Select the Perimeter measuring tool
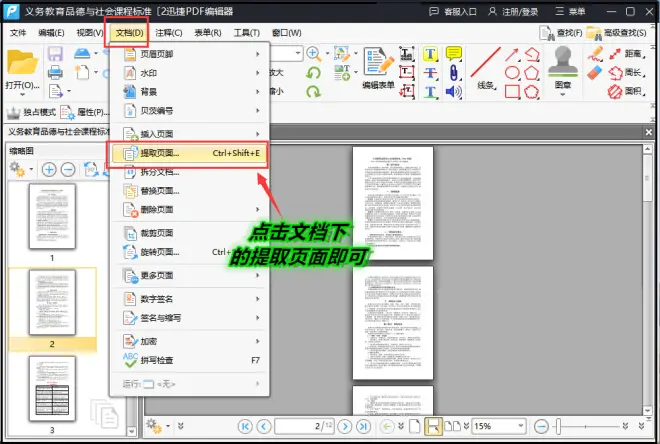The width and height of the screenshot is (660, 444). coord(627,73)
